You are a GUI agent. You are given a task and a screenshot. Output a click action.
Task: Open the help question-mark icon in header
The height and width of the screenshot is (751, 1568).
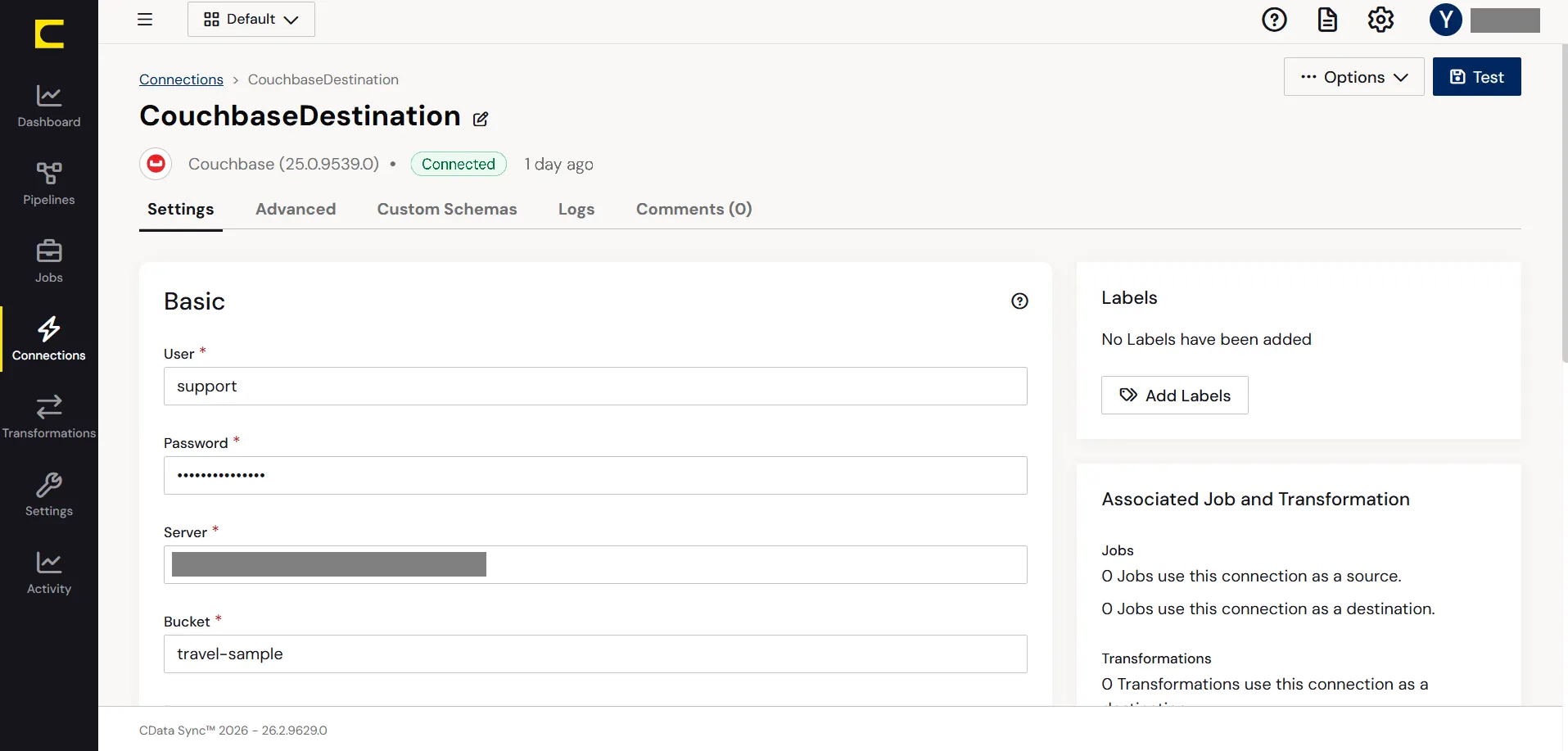[1274, 20]
